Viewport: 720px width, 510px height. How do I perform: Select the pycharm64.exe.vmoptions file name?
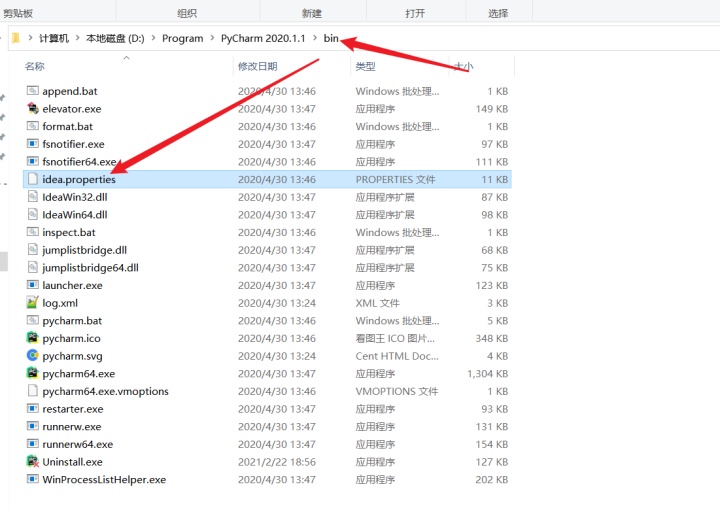tap(106, 391)
